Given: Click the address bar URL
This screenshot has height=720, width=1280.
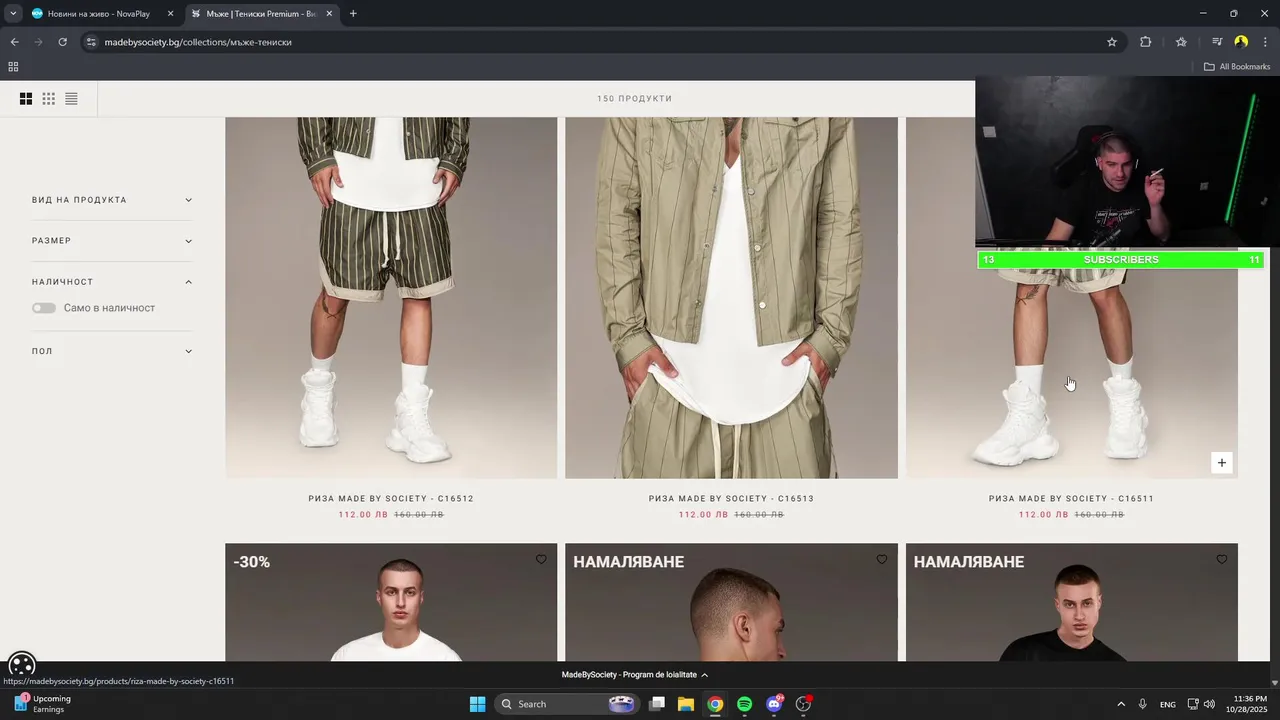Looking at the screenshot, I should coord(198,42).
